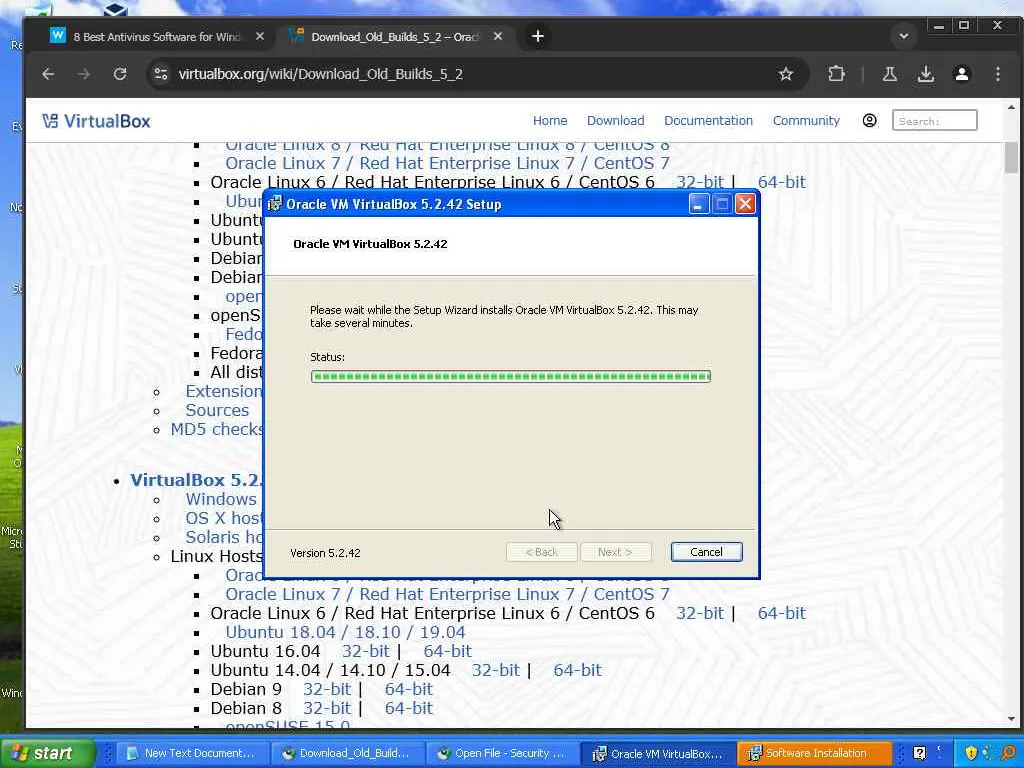Click the VirtualBox logo
Viewport: 1024px width, 768px height.
point(96,121)
